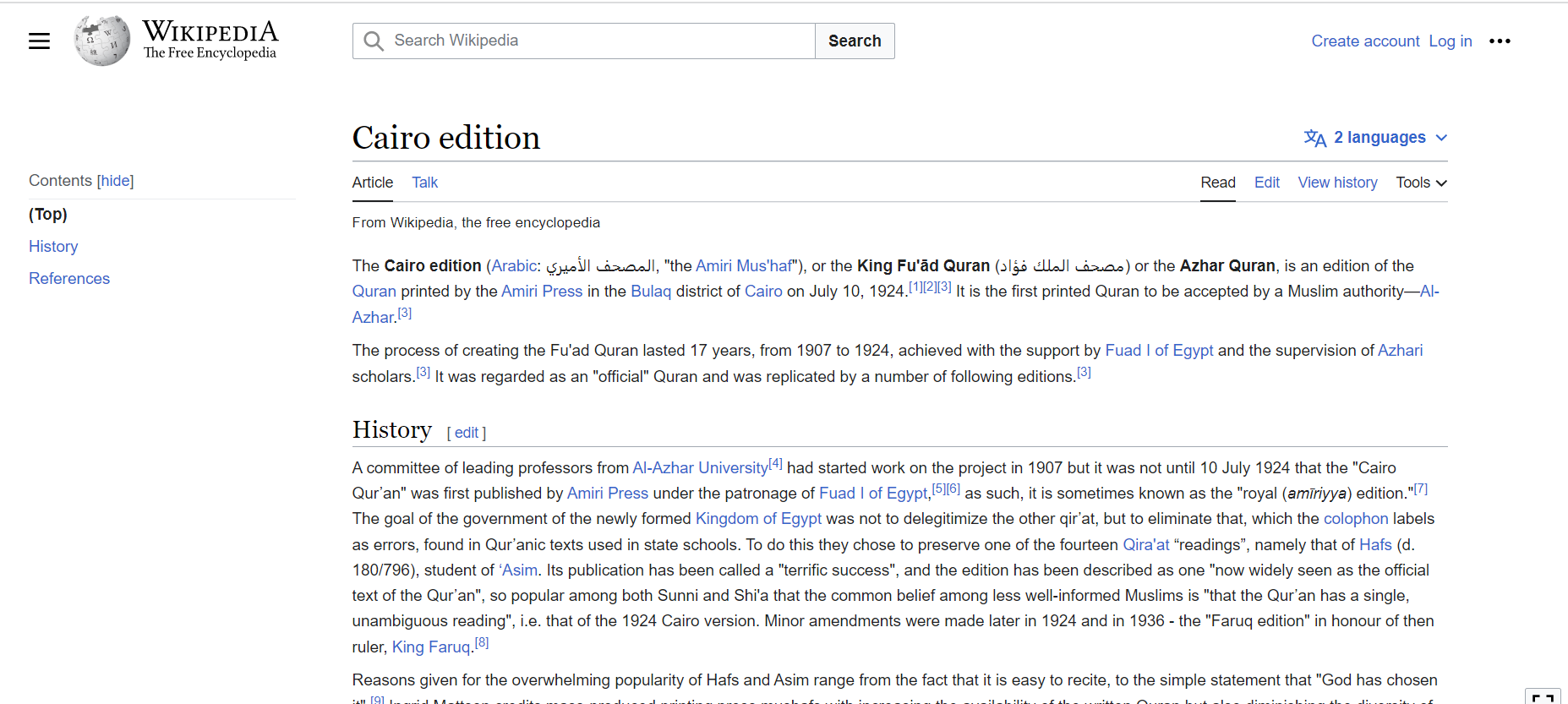The image size is (1568, 704).
Task: Open Fuad I of Egypt link in History
Action: tap(873, 494)
